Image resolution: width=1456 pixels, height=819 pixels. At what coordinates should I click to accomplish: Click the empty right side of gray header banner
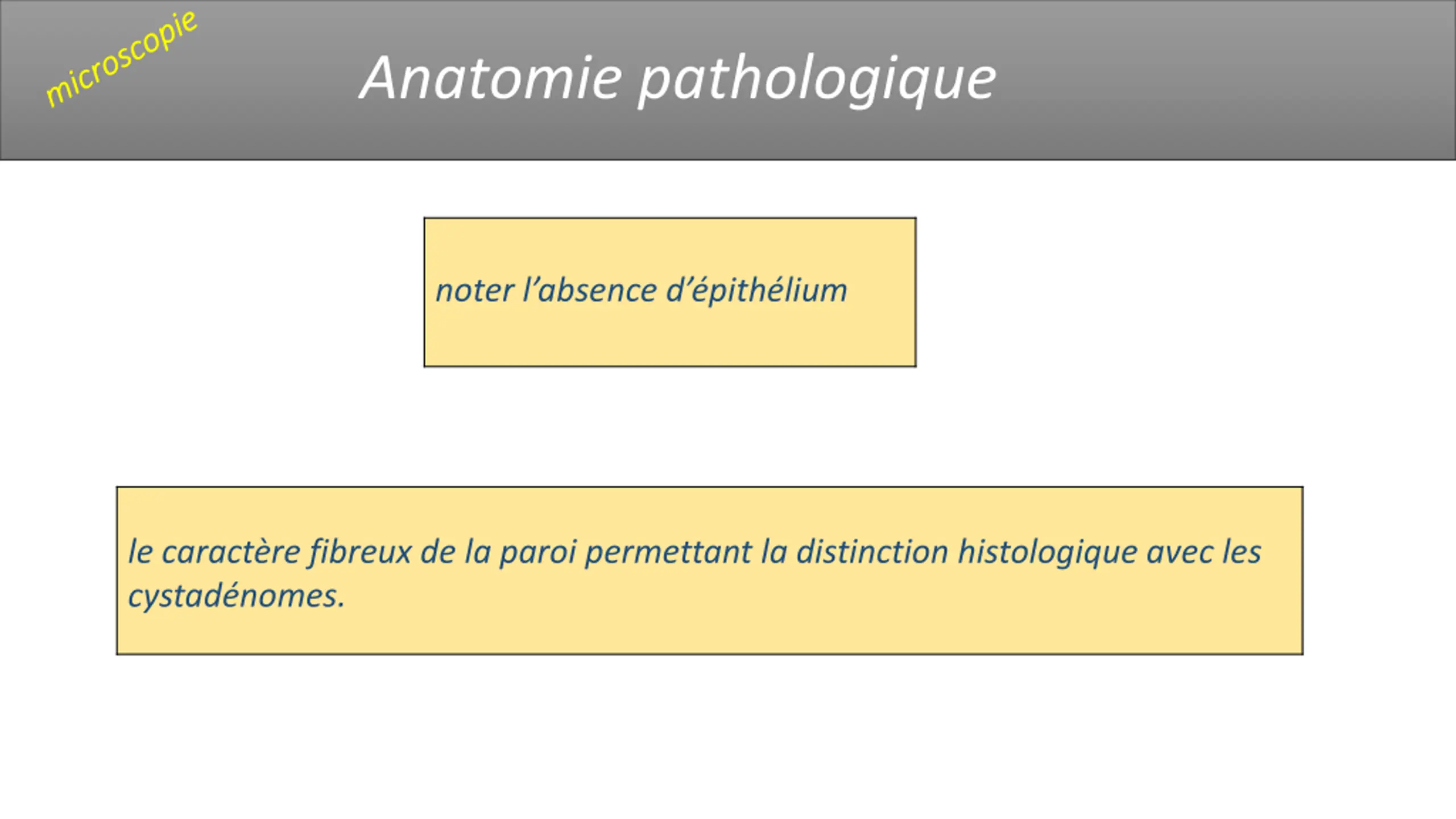1223,80
